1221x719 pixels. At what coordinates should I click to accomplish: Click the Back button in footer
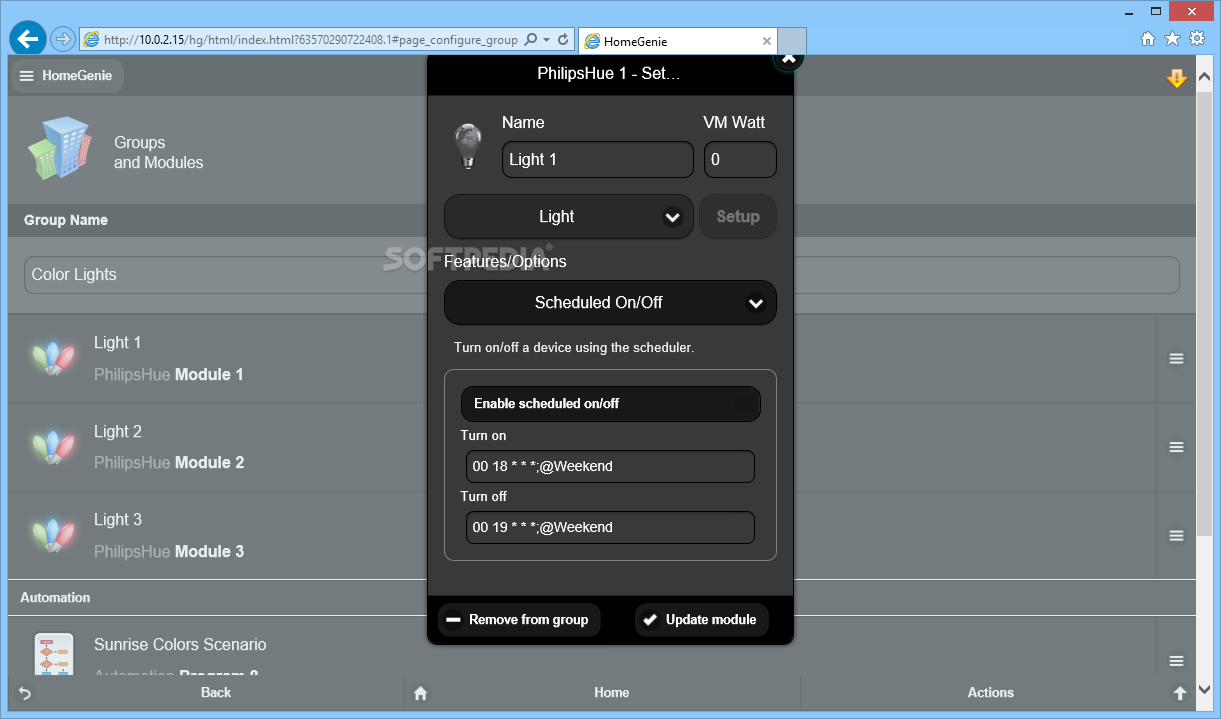(215, 692)
